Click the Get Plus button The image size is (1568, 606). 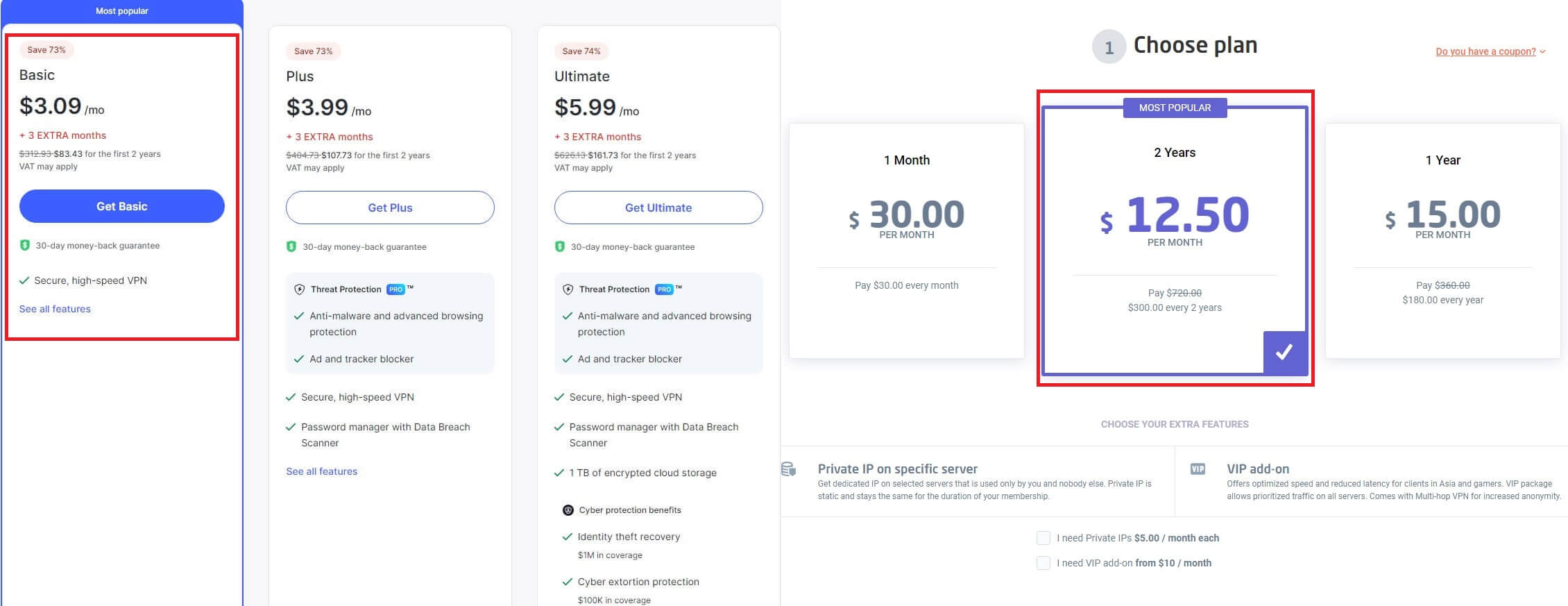(390, 208)
